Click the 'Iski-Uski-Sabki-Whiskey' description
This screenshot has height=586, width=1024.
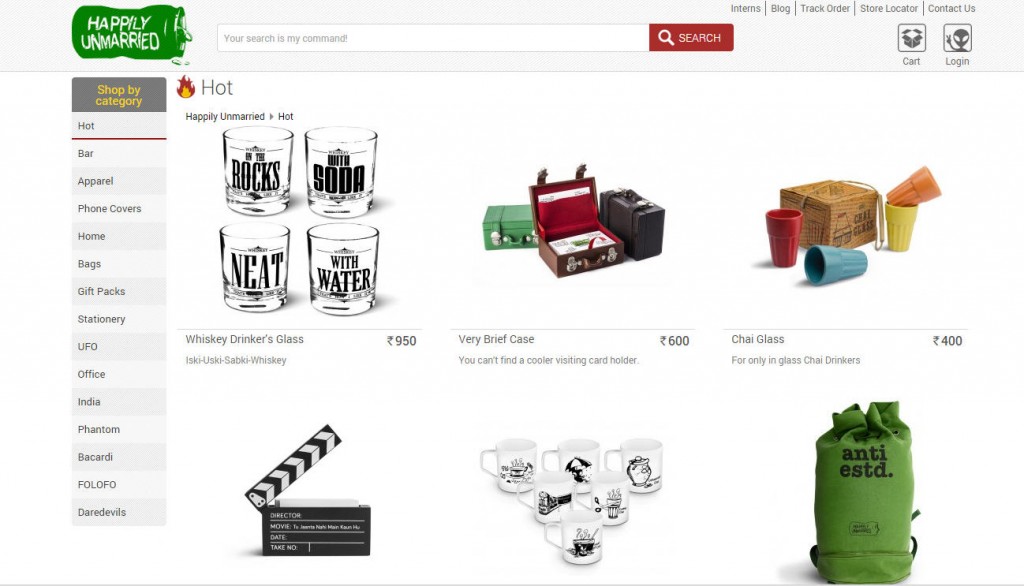tap(236, 360)
